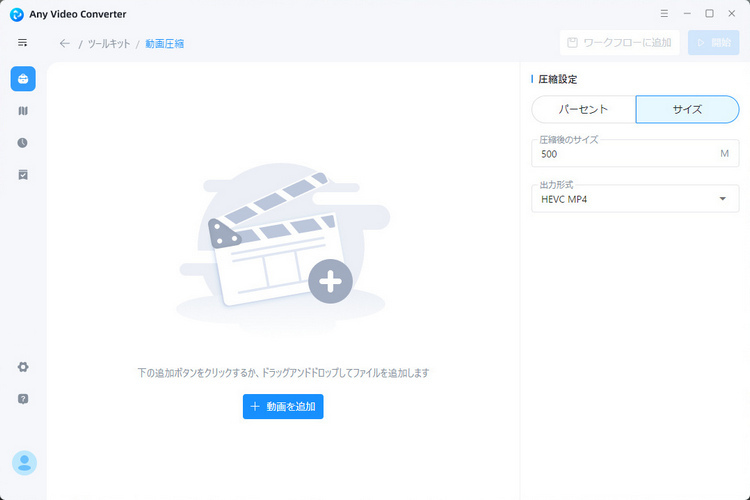Screen dimensions: 750x500
Task: Expand the 出力形式 dropdown arrow
Action: 723,199
